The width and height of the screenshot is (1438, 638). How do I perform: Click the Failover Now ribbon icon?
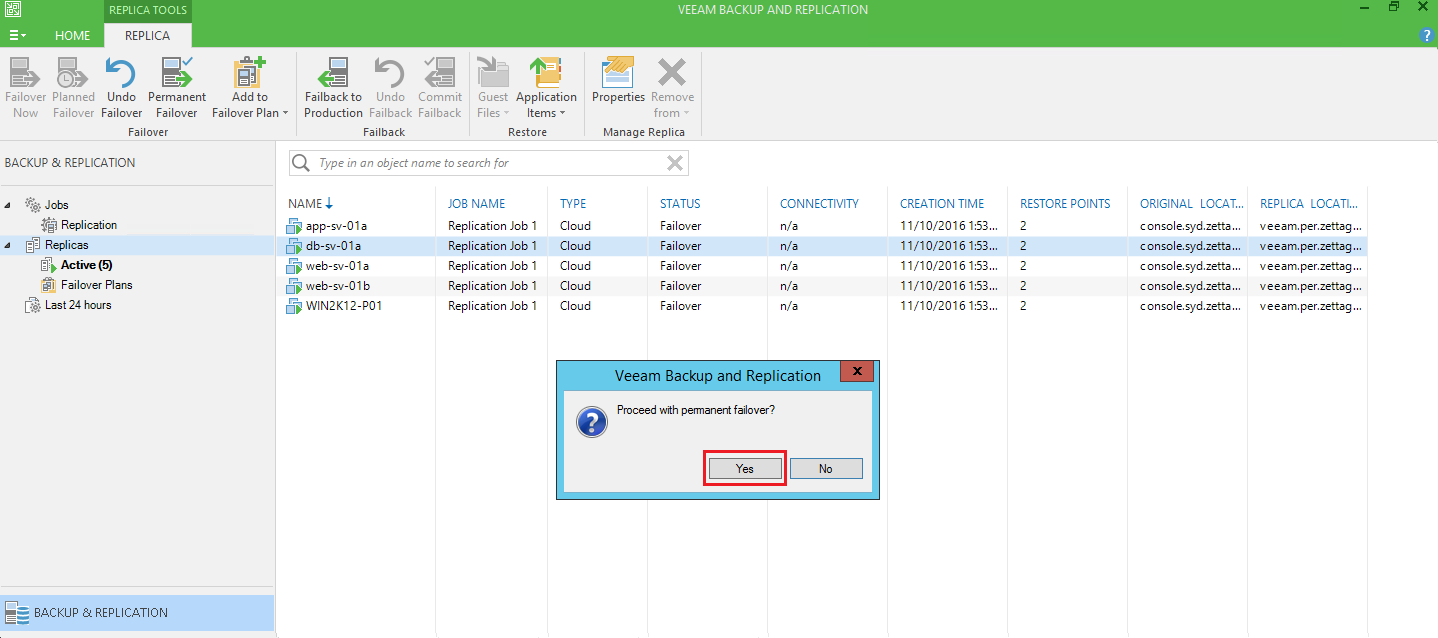[x=26, y=88]
